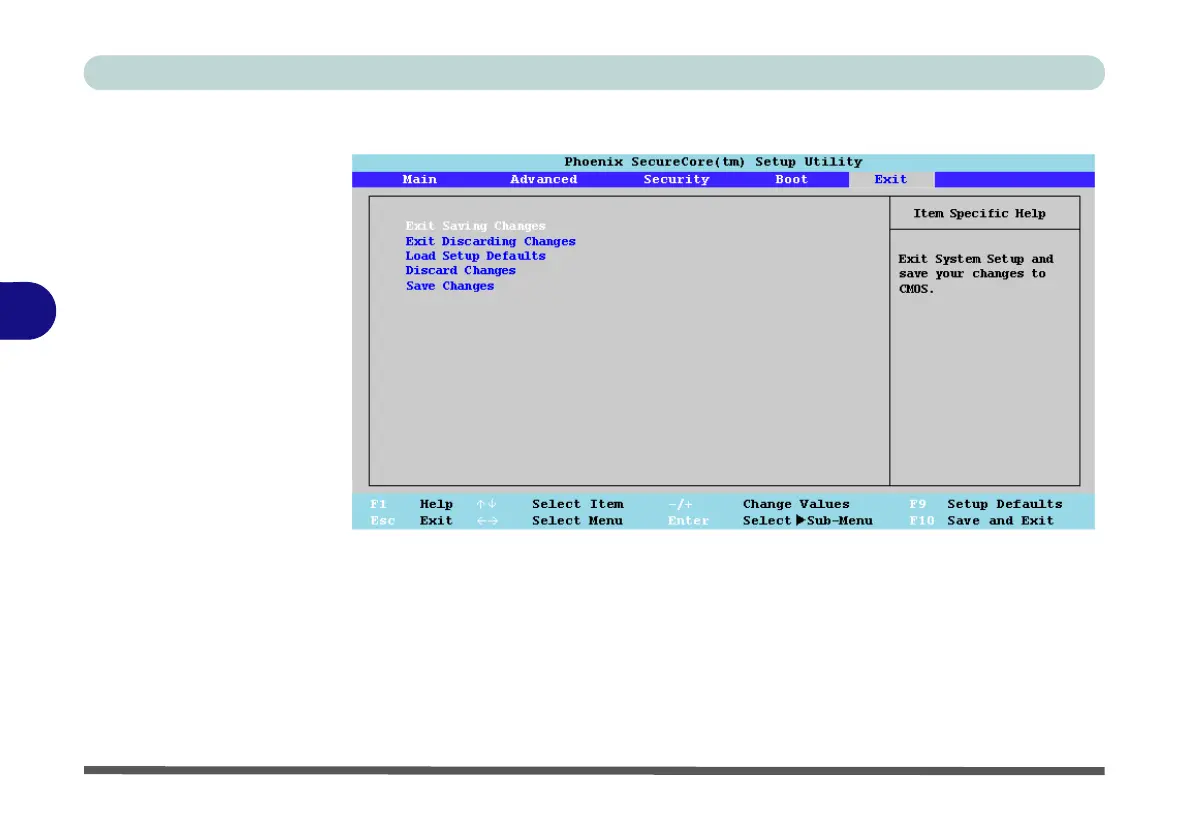Click the Phoenix SecureCore Setup Utility title
Screen dimensions: 1190x838
[x=713, y=162]
